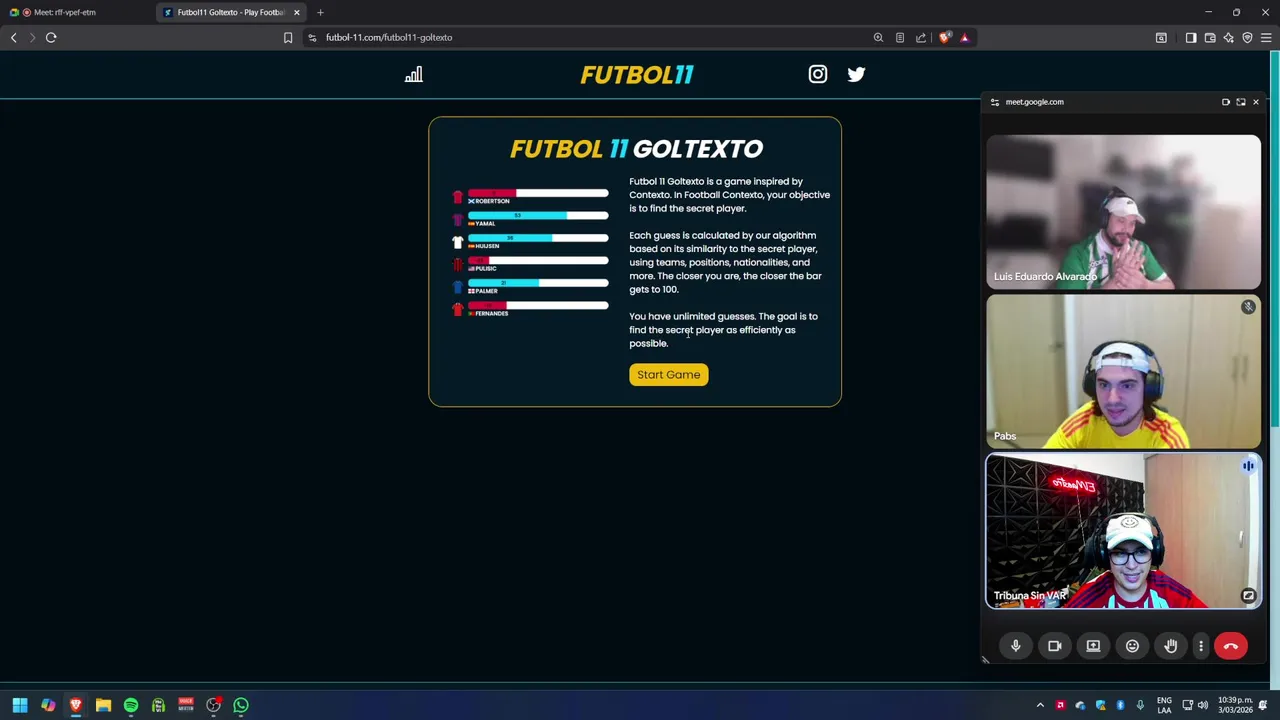Expand the Meet picture-in-picture window
Viewport: 1280px width, 720px height.
coord(1241,102)
